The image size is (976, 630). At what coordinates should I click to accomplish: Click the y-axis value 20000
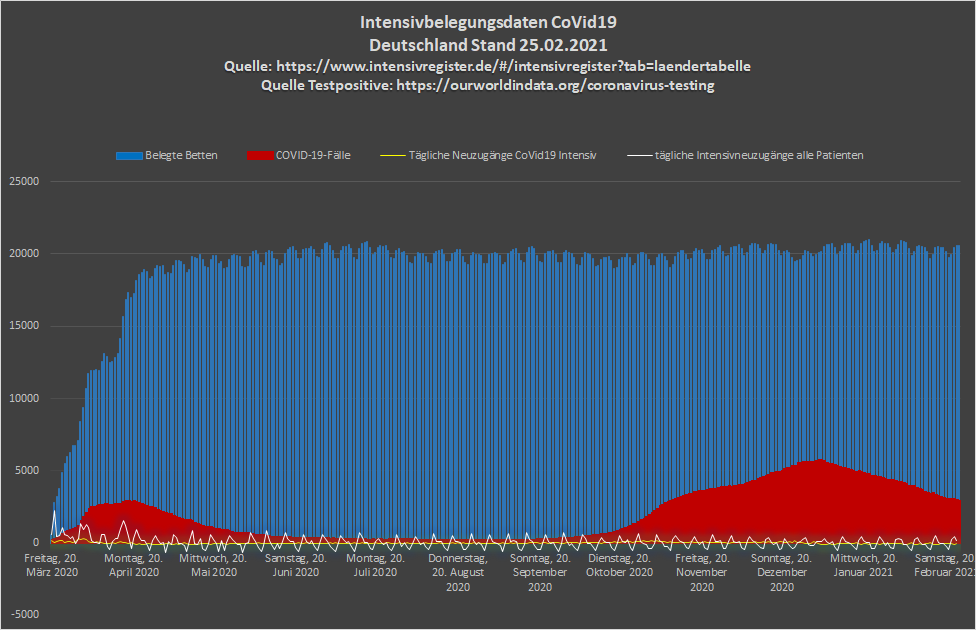click(24, 253)
